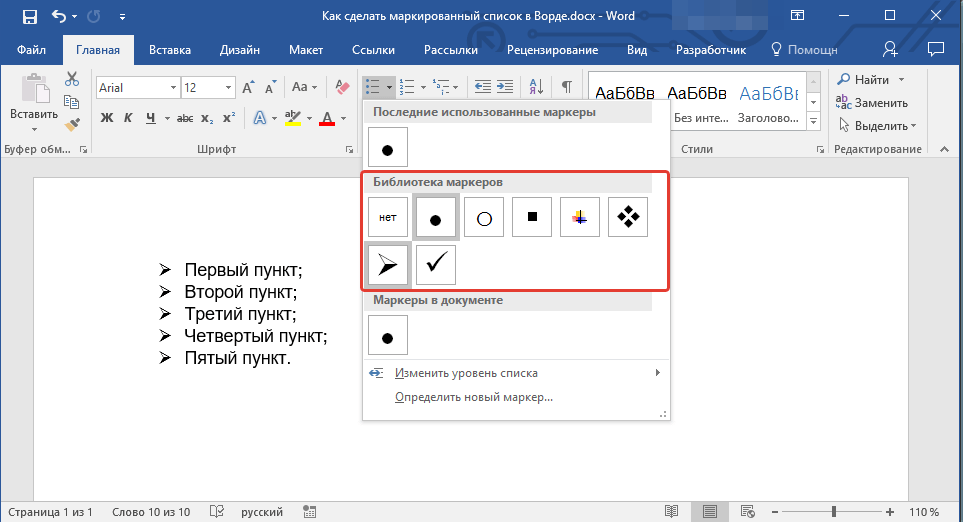This screenshot has height=522, width=963.
Task: Click the Помощн tell-me search box
Action: tap(805, 50)
